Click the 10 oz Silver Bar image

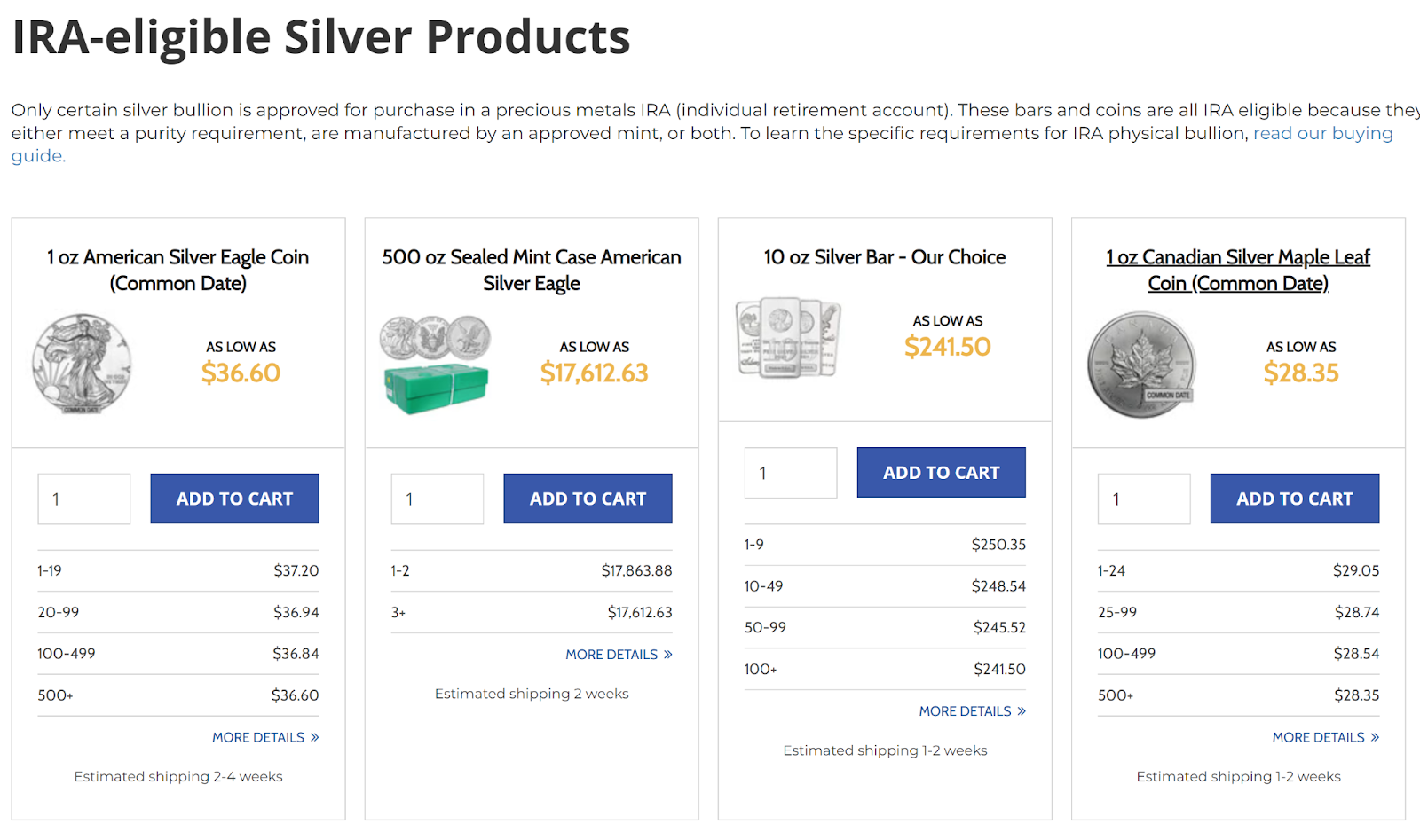(x=788, y=338)
